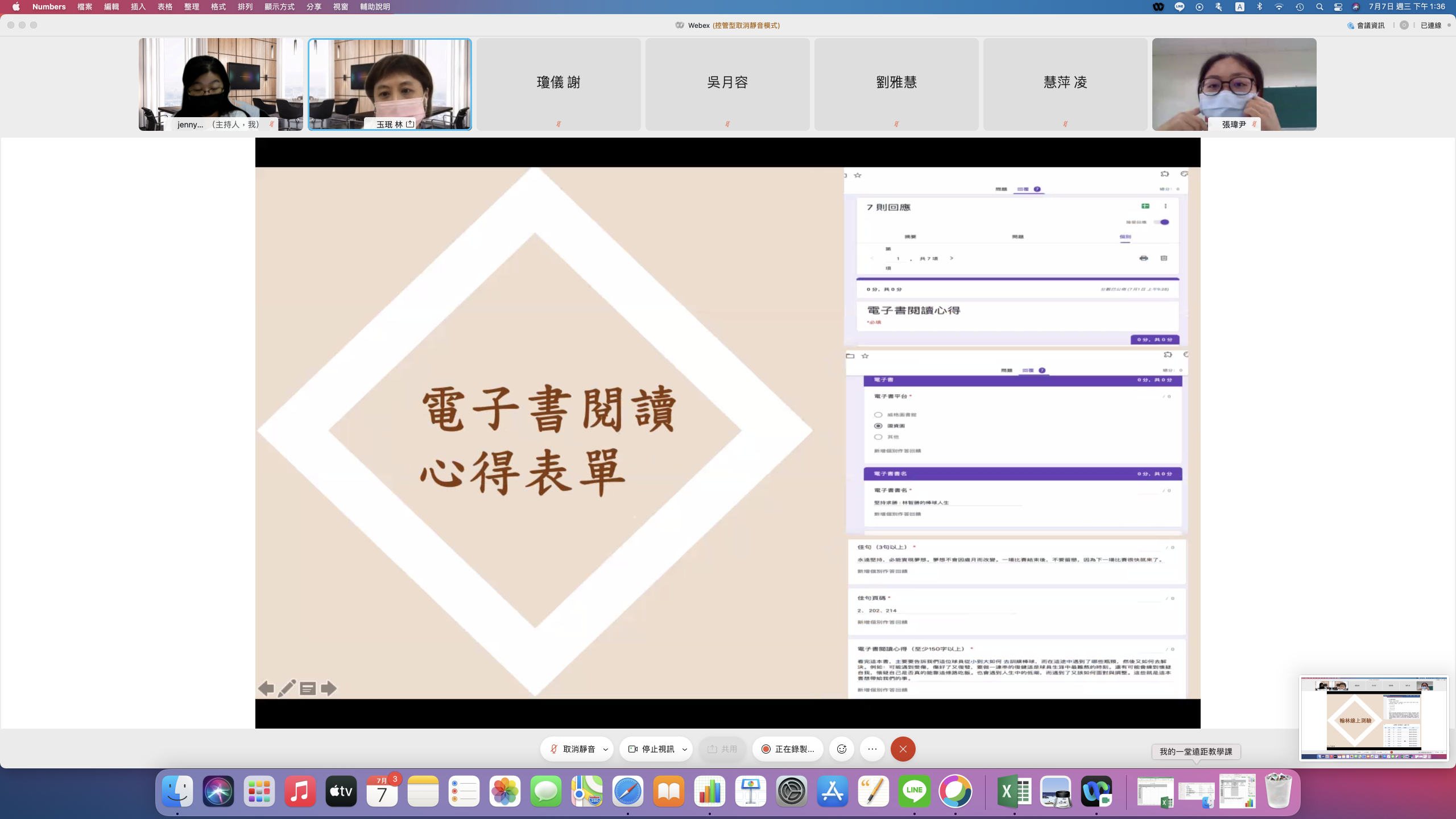1456x819 pixels.
Task: Open Webex app in the Dock
Action: (x=1096, y=791)
